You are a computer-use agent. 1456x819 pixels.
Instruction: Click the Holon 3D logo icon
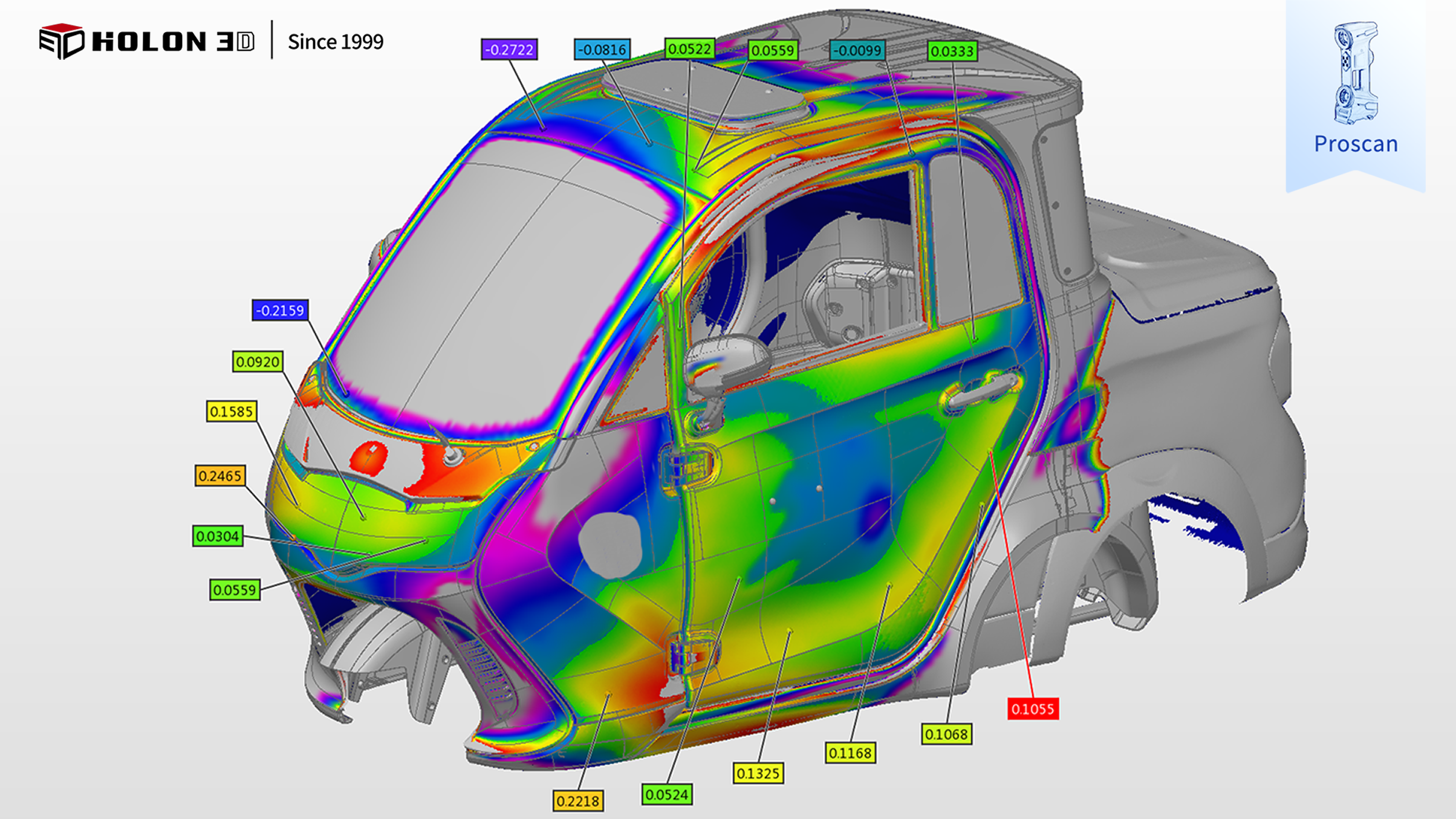point(61,41)
